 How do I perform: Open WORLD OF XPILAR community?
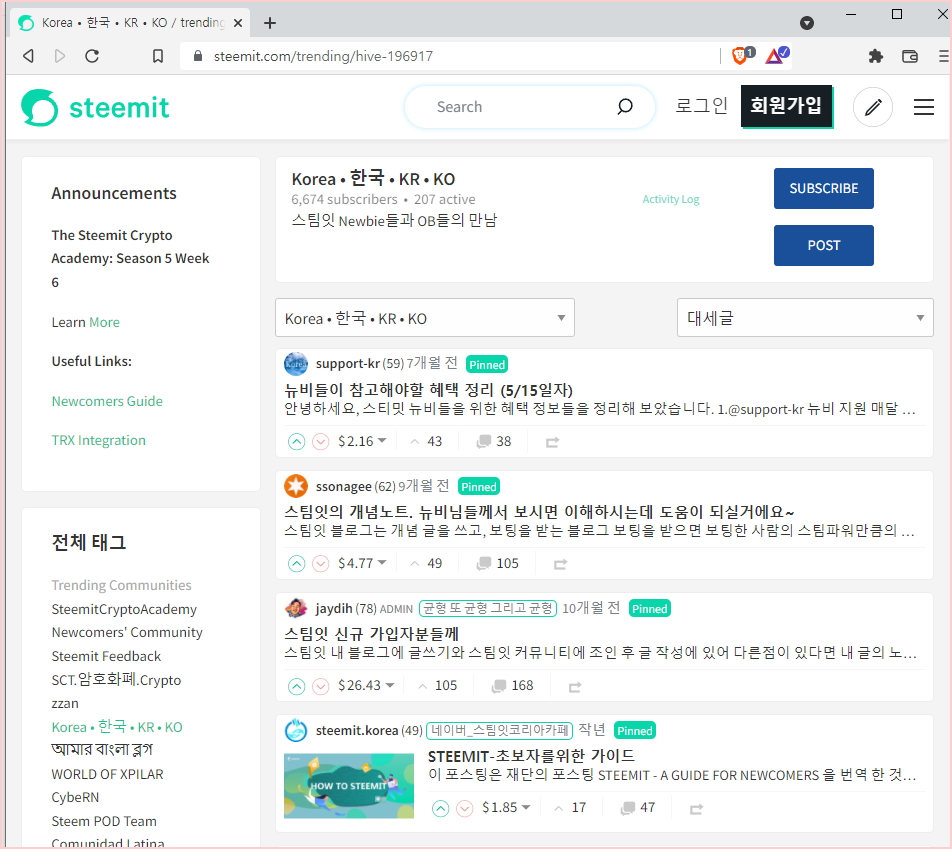[107, 774]
